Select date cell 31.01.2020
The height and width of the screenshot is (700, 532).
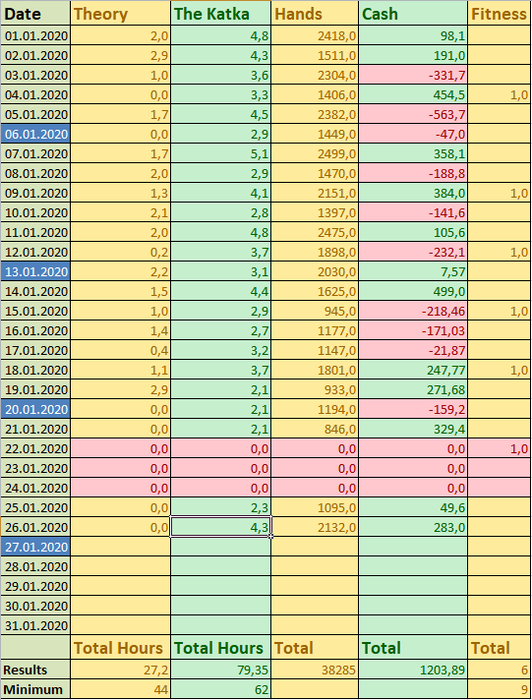[35, 625]
